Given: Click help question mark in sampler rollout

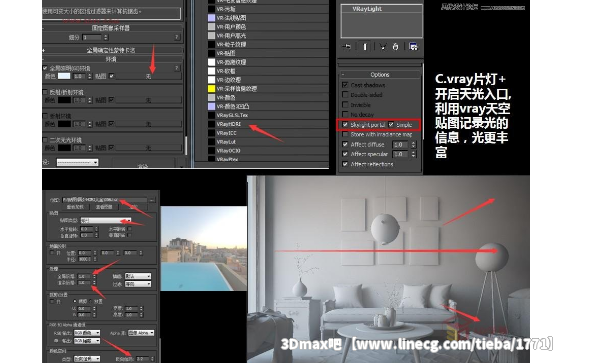Looking at the screenshot, I should point(177,37).
